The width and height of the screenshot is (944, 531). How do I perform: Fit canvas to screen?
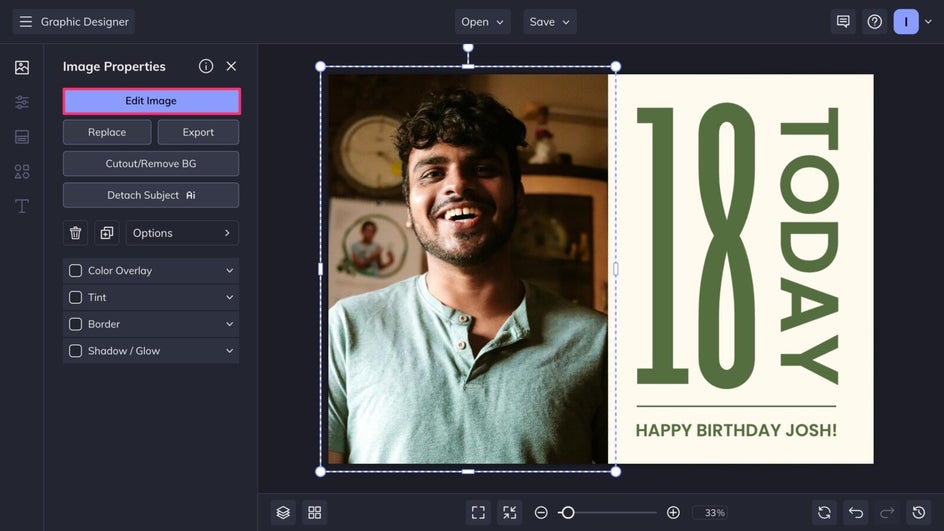tap(478, 512)
